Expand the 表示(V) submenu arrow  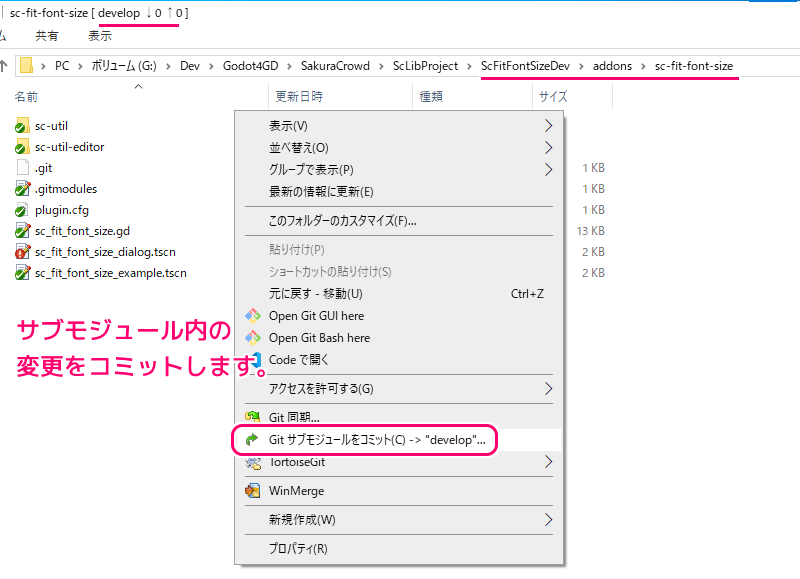click(x=548, y=126)
